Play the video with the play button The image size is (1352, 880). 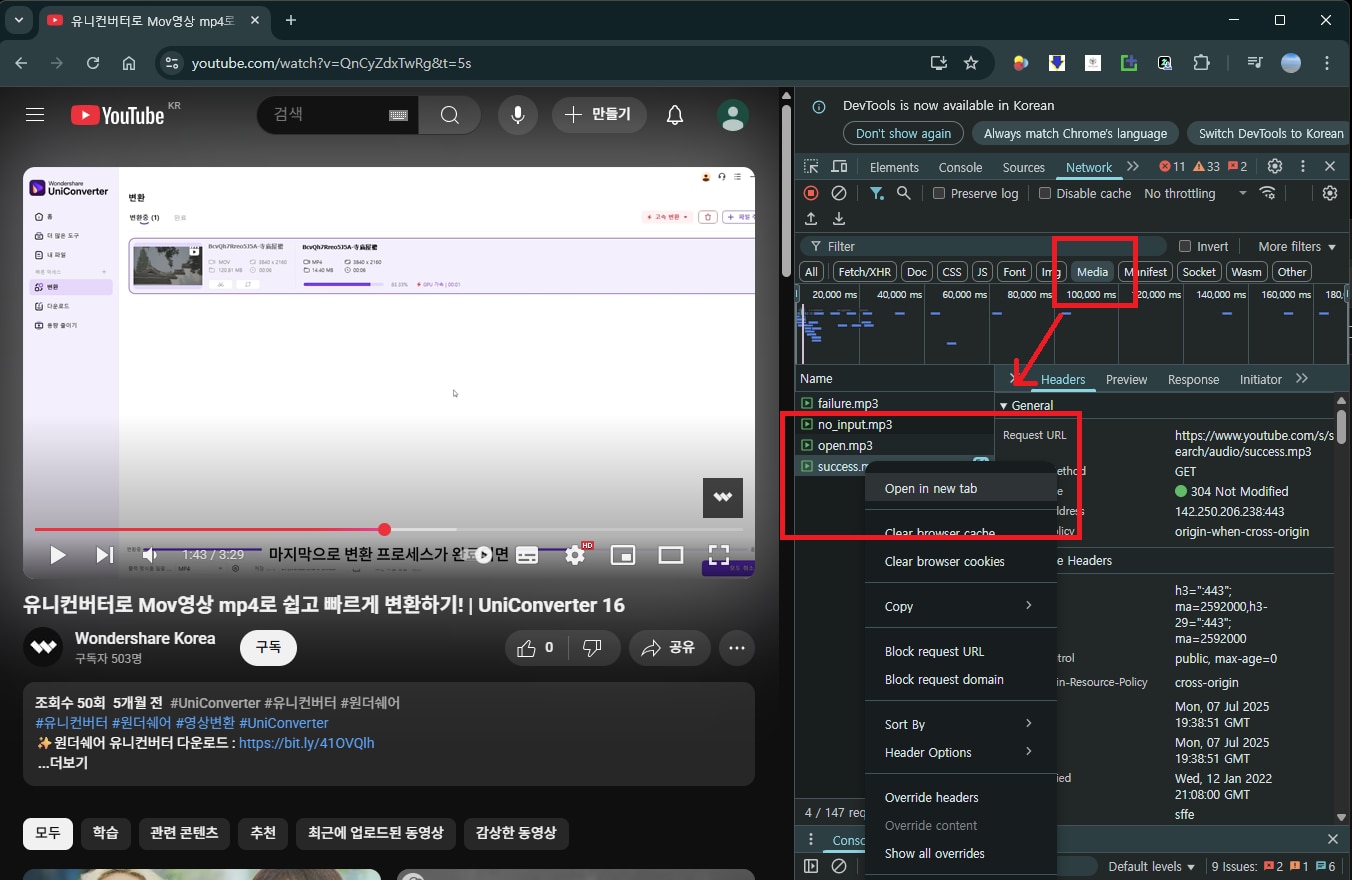[x=58, y=555]
